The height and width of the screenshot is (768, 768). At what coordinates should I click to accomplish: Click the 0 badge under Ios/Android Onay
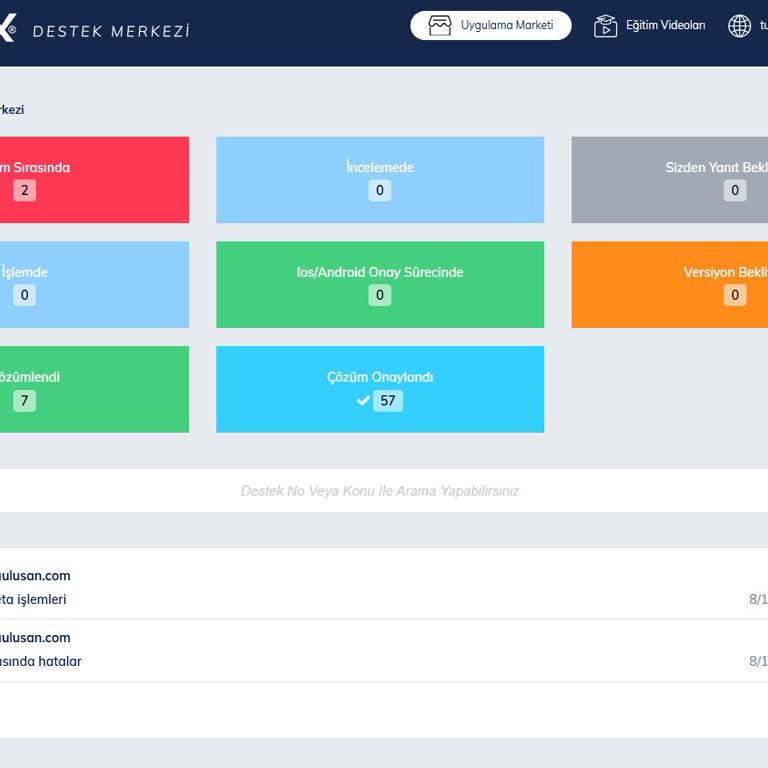point(380,295)
